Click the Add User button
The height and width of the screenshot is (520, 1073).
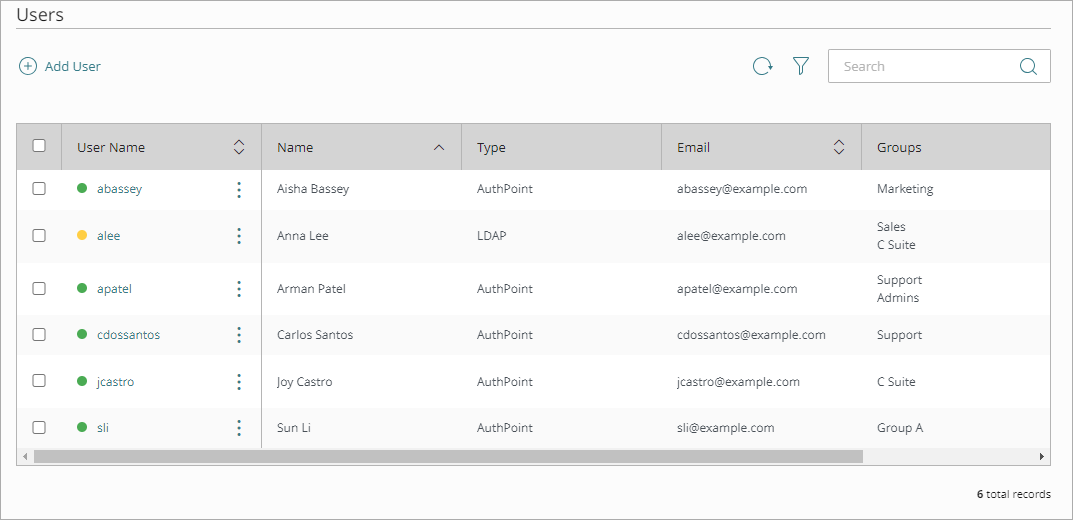click(60, 67)
